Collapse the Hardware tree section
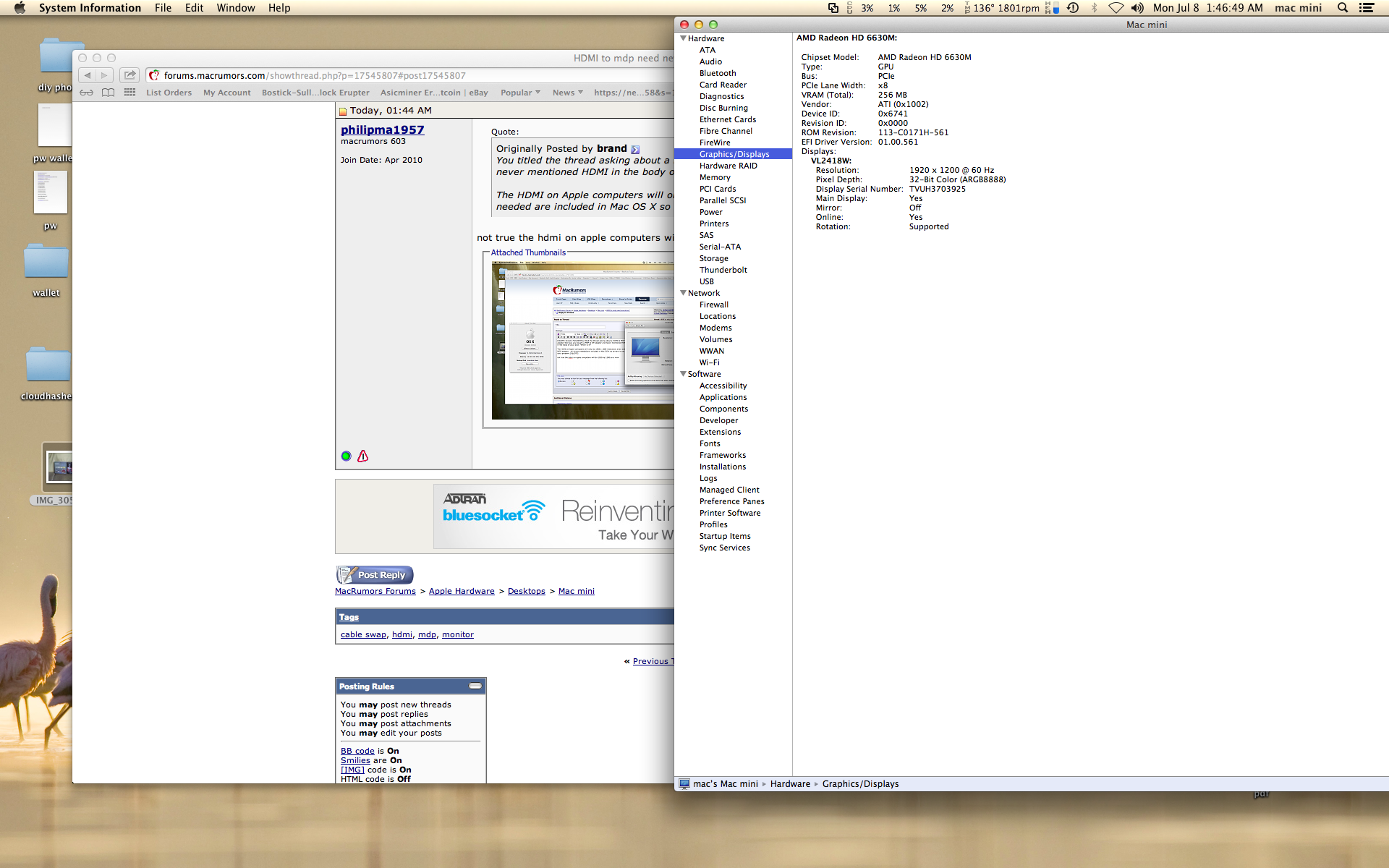Screen dimensions: 1389x868 [683, 38]
